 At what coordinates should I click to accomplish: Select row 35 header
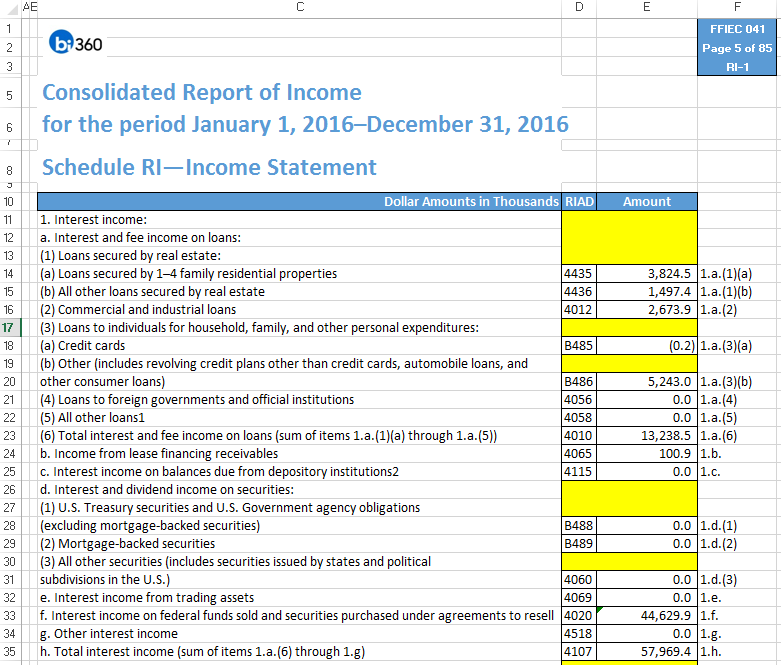point(10,652)
